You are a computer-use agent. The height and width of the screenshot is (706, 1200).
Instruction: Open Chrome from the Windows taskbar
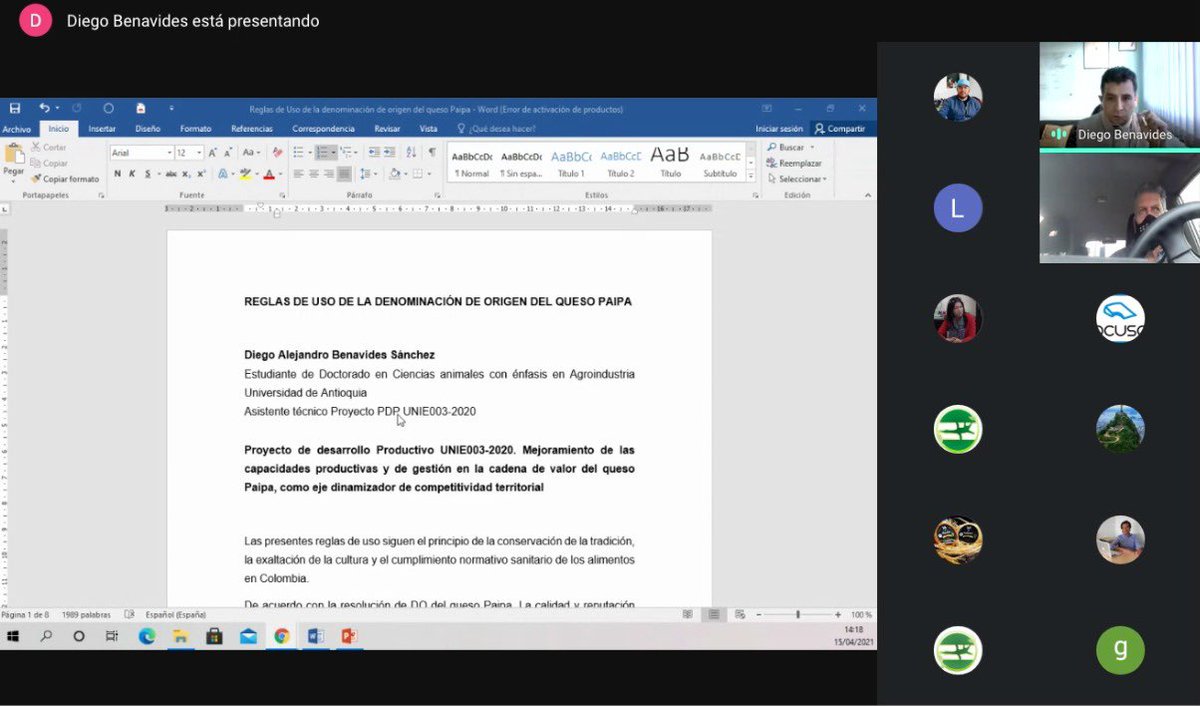282,636
